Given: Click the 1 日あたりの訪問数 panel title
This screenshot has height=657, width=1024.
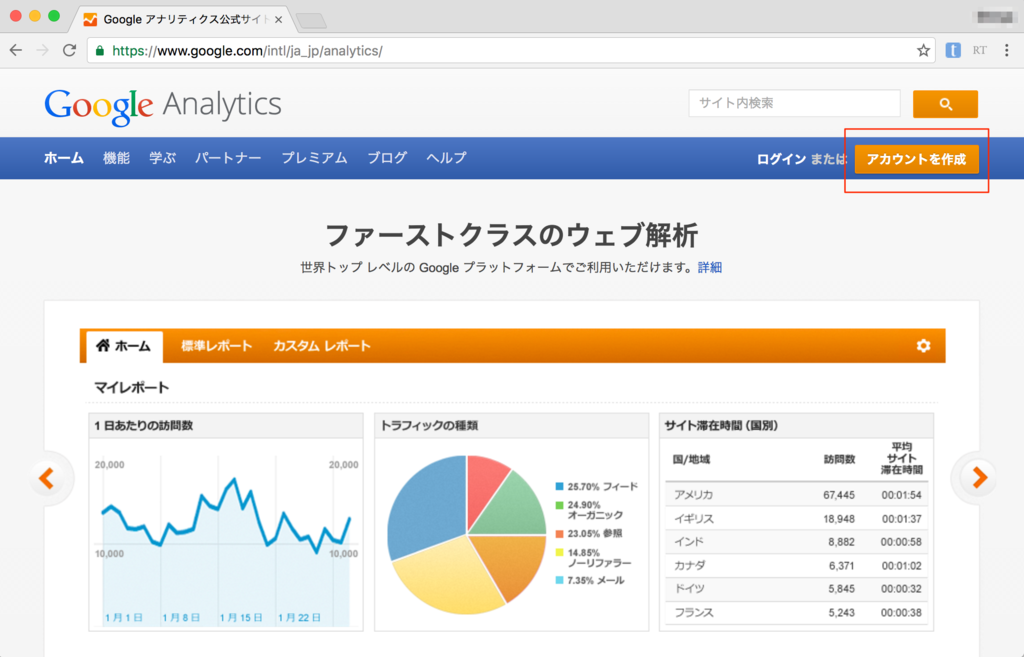Looking at the screenshot, I should point(144,425).
